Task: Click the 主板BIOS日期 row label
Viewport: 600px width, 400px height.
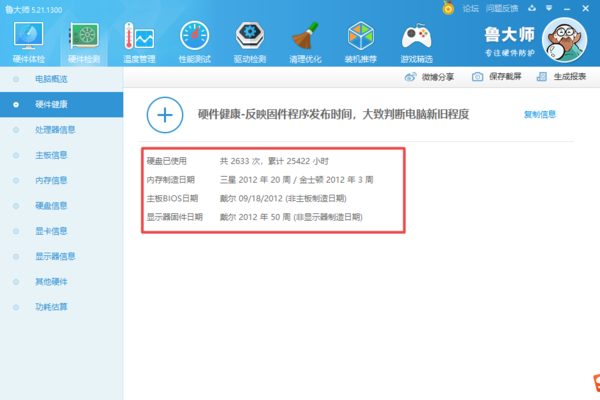Action: pyautogui.click(x=172, y=198)
